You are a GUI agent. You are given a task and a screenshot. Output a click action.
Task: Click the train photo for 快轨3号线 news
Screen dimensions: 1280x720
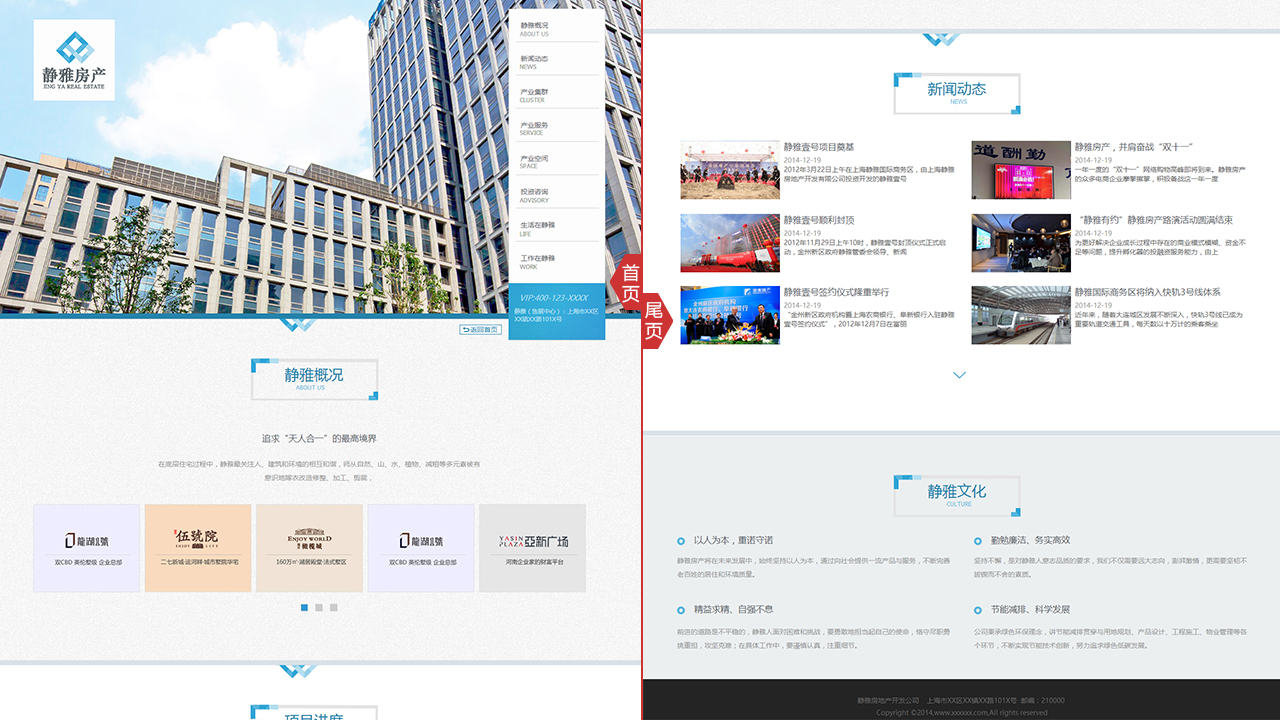1020,315
